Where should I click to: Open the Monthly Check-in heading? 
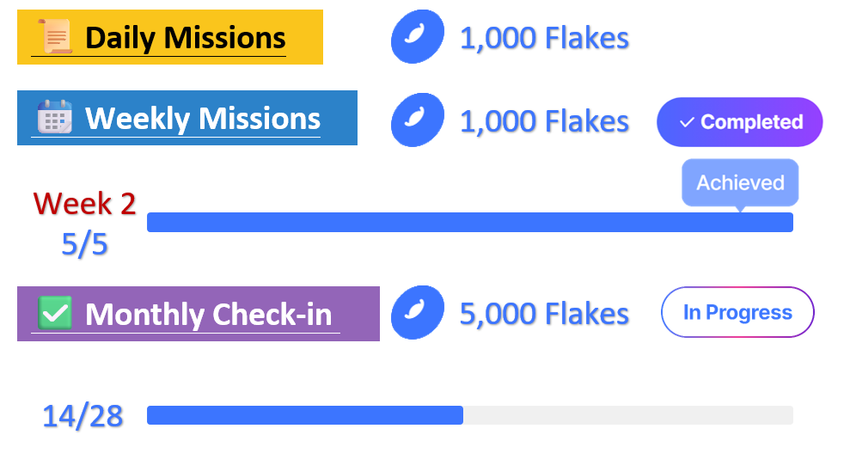coord(208,314)
